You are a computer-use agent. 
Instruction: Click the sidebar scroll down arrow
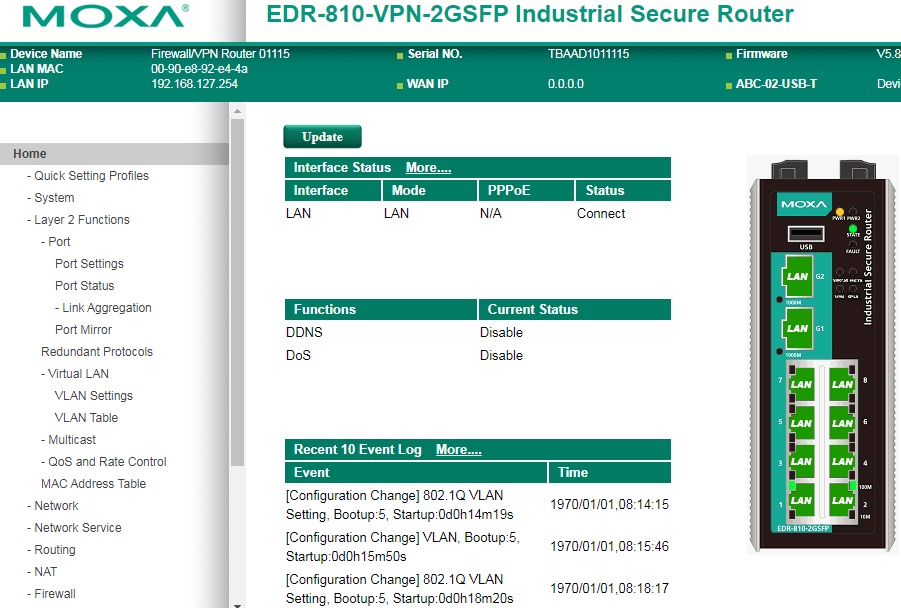coord(237,605)
